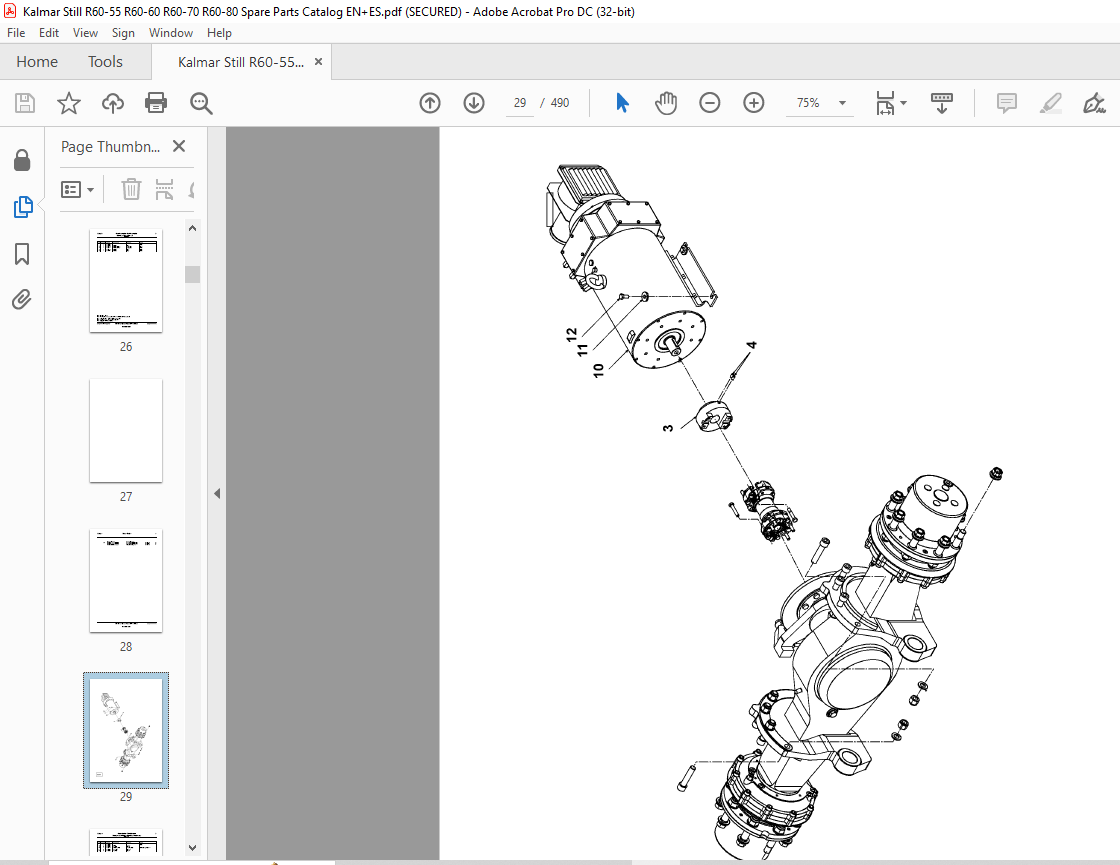
Task: Click the print pages icon in thumbnails panel
Action: pyautogui.click(x=164, y=189)
